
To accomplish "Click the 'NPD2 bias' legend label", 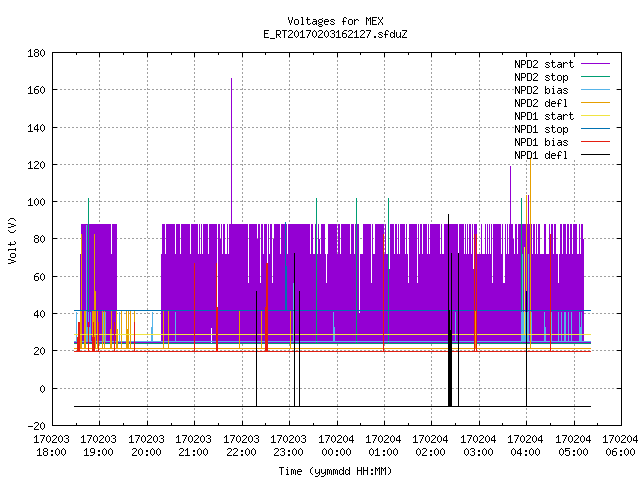I will tap(541, 90).
